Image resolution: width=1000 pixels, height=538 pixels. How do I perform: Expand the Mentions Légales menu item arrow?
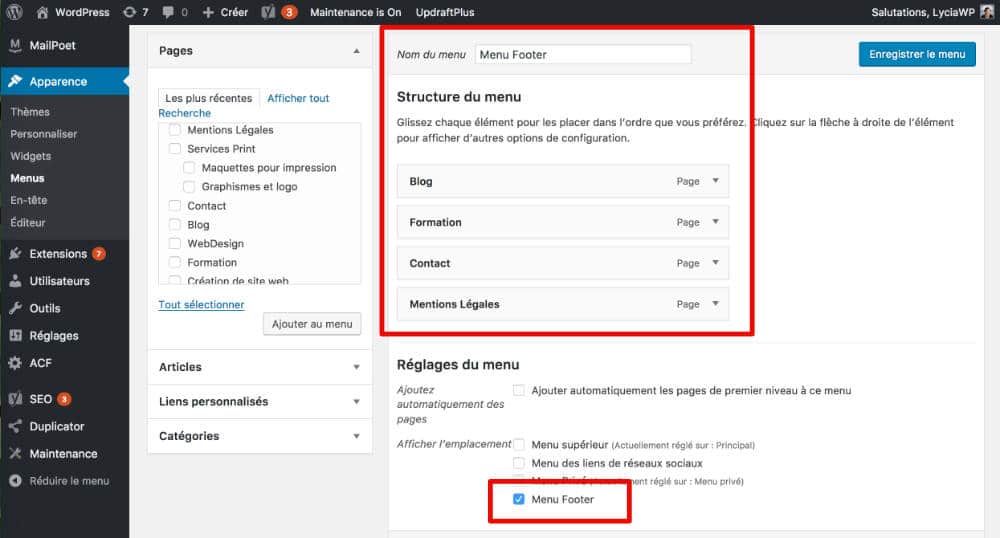click(x=716, y=304)
